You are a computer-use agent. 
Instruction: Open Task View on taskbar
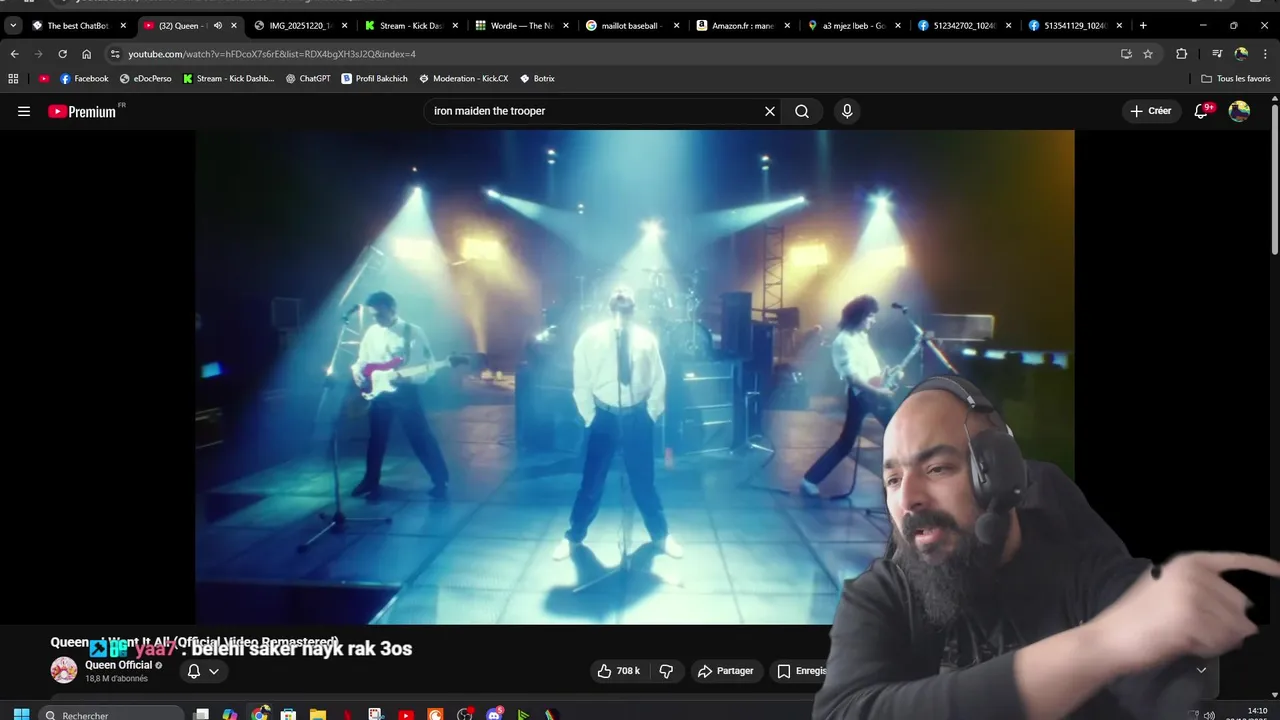click(201, 714)
